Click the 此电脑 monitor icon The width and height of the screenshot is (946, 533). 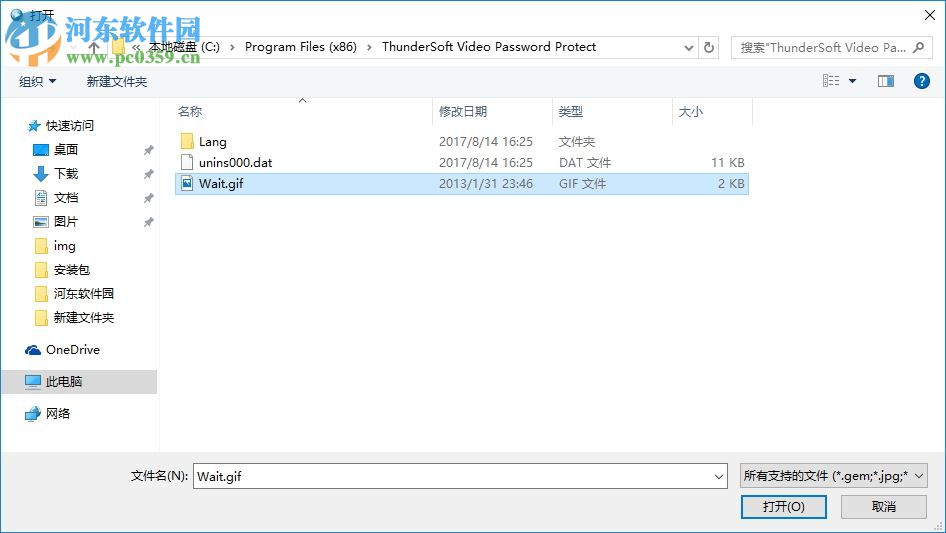[x=33, y=381]
